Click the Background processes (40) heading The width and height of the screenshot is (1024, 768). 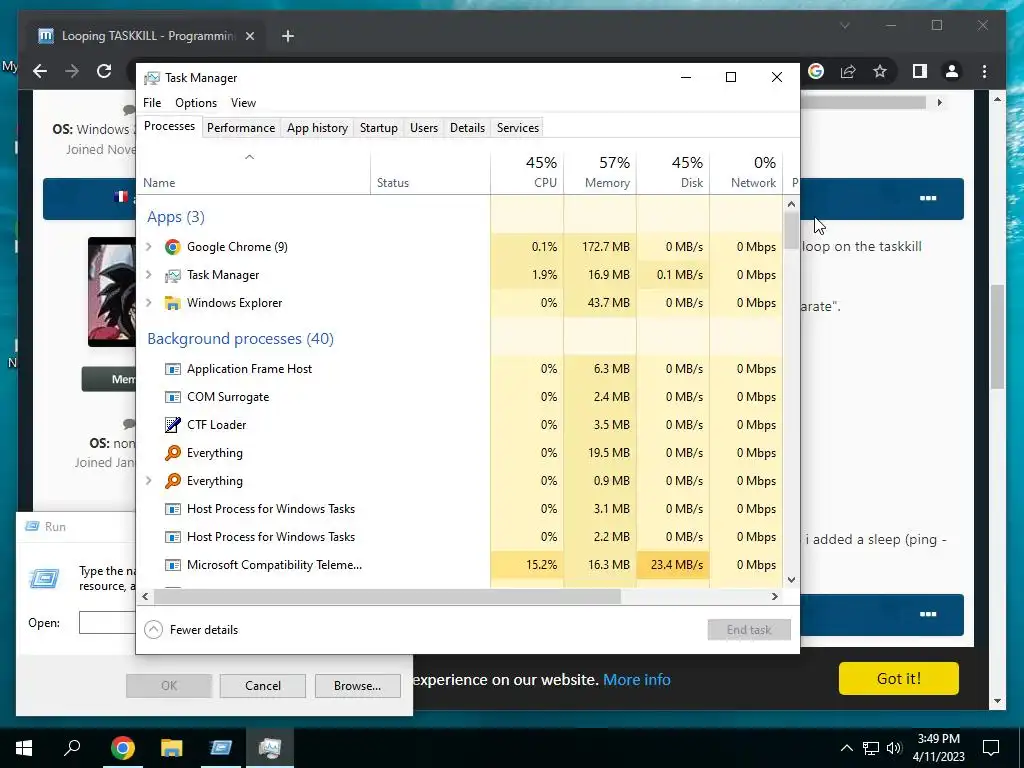[240, 339]
